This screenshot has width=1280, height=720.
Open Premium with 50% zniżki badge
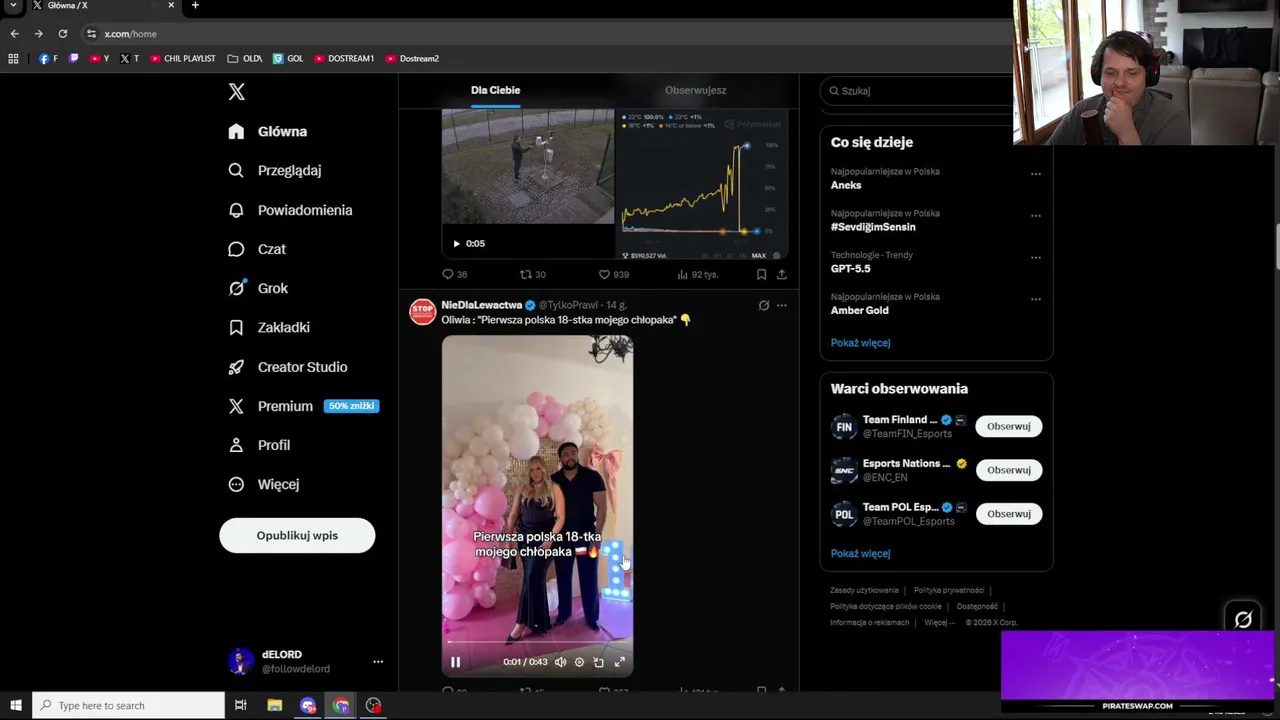(x=302, y=406)
